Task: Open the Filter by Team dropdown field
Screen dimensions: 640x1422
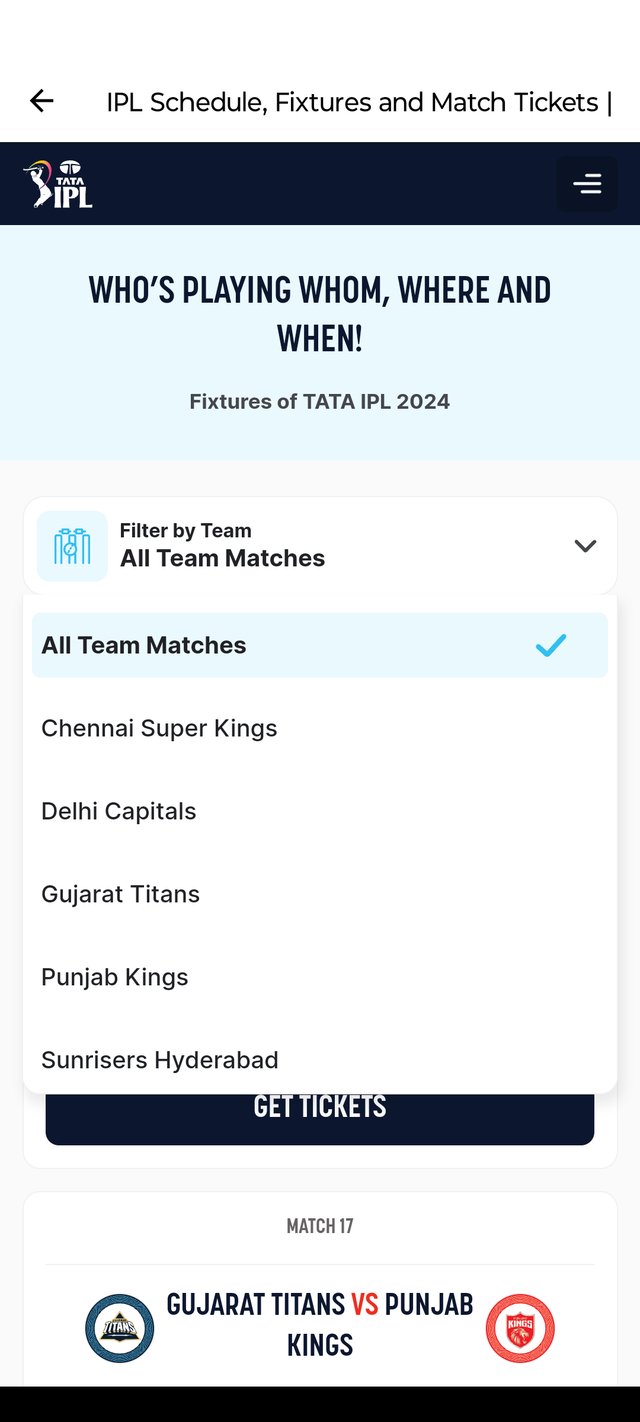Action: pyautogui.click(x=320, y=546)
